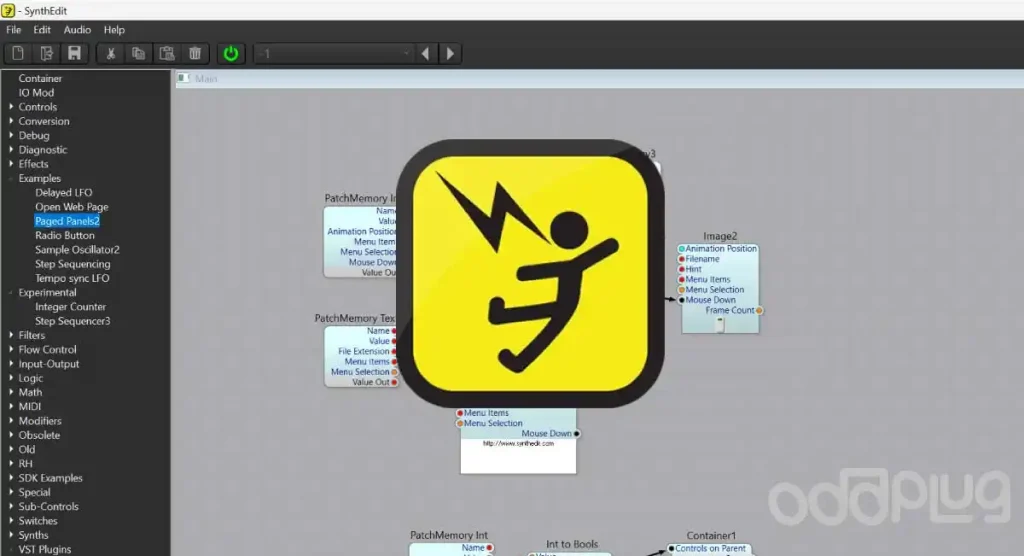
Task: Expand the Effects category in module tree
Action: coord(11,164)
